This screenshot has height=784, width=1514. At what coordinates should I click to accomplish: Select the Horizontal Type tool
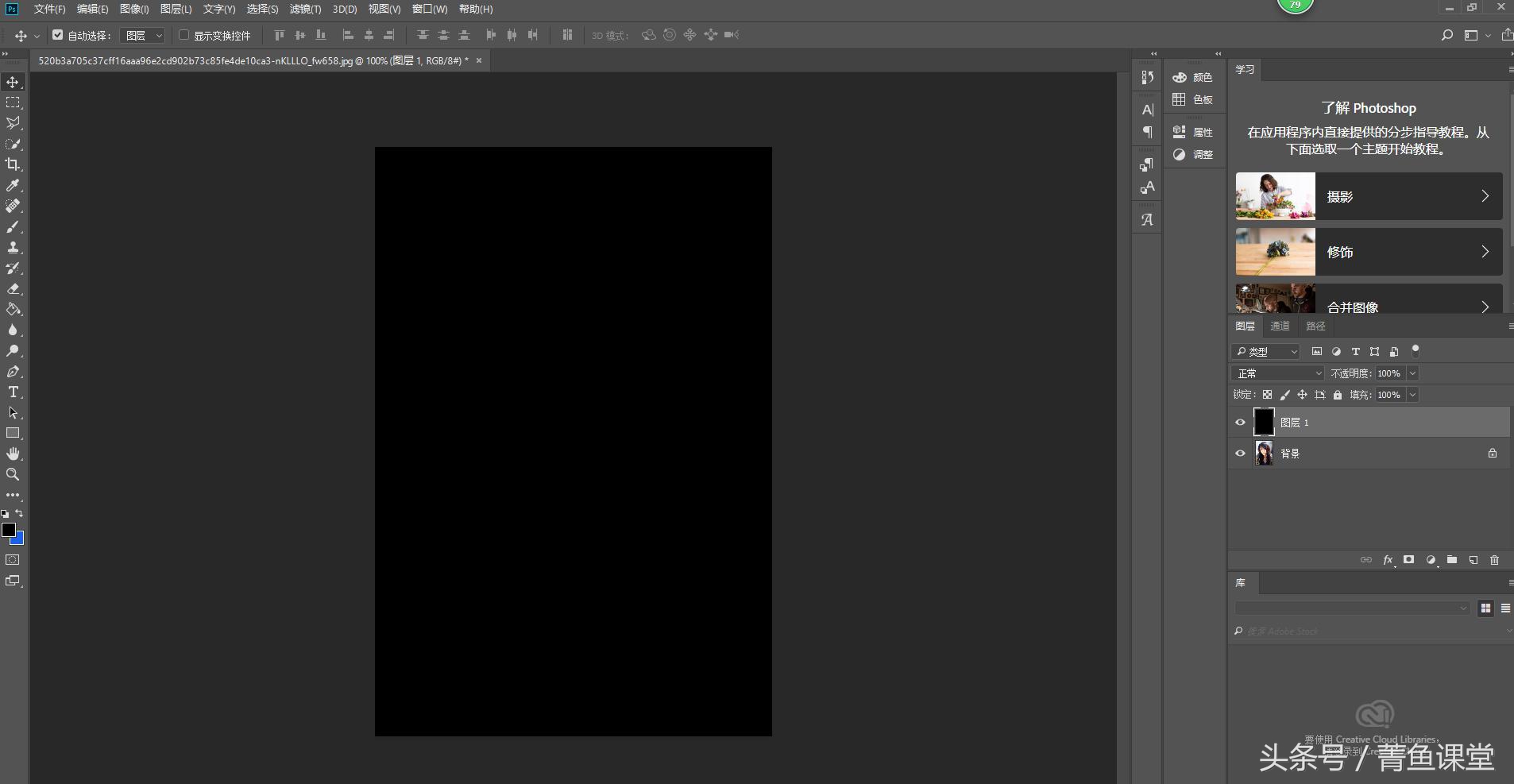coord(13,392)
